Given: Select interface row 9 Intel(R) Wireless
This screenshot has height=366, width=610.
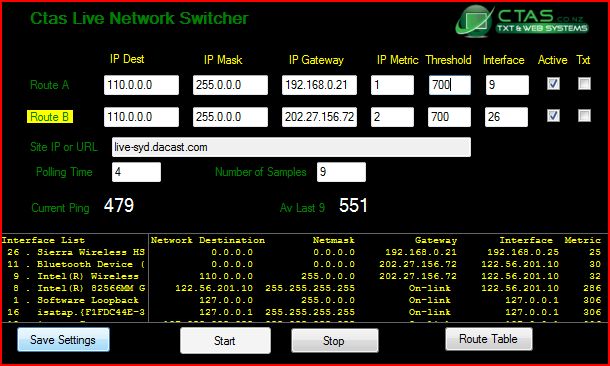Looking at the screenshot, I should coord(76,276).
